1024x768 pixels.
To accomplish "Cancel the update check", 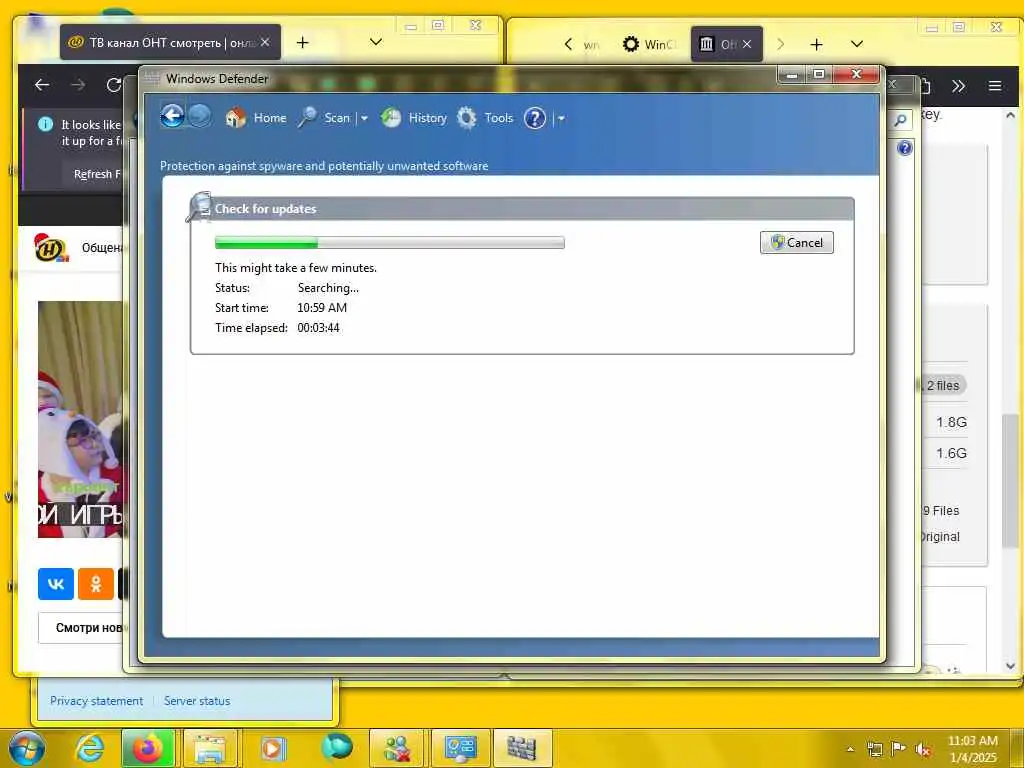I will click(x=797, y=242).
